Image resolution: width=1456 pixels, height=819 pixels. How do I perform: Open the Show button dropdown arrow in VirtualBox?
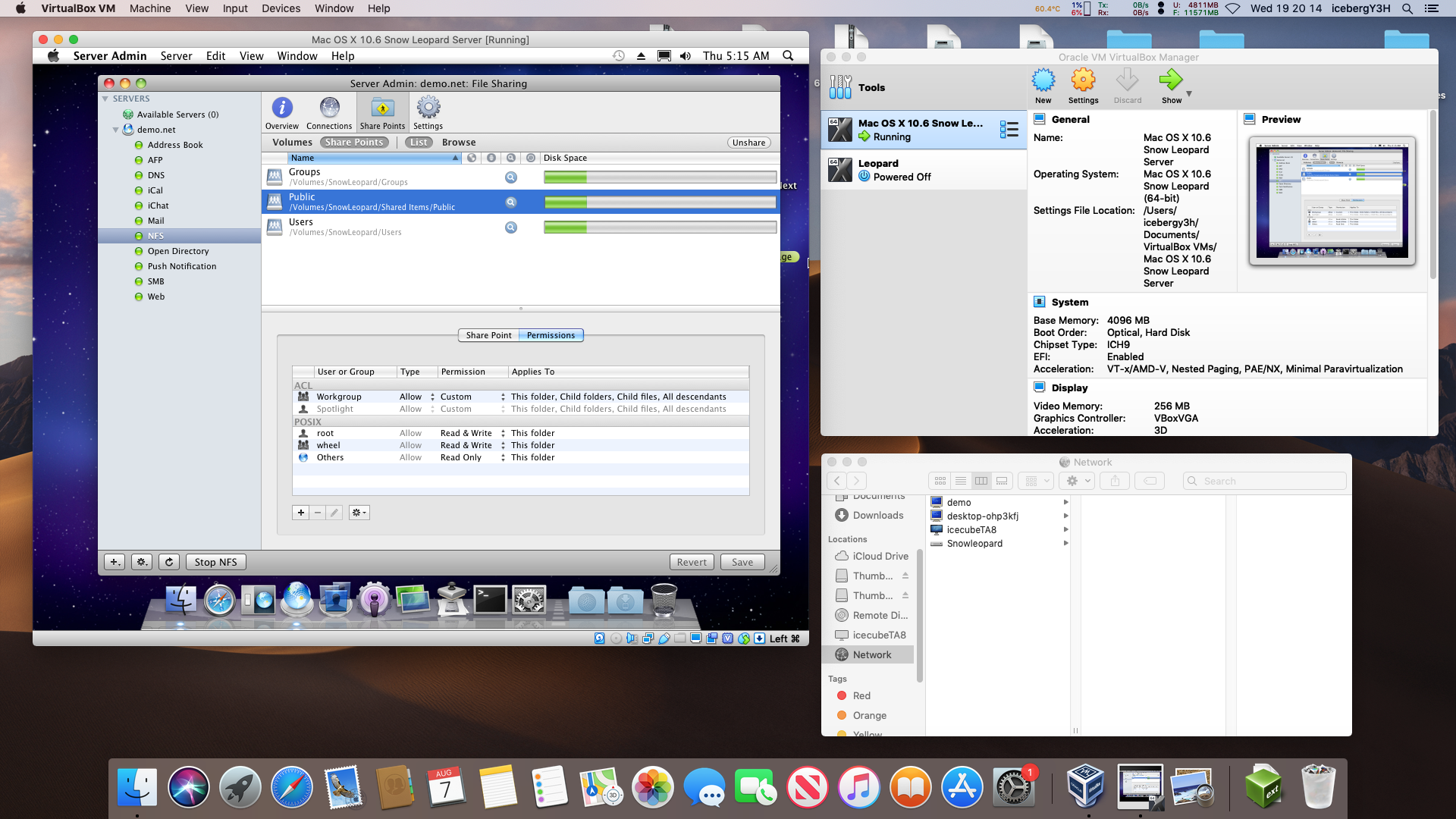(x=1189, y=94)
